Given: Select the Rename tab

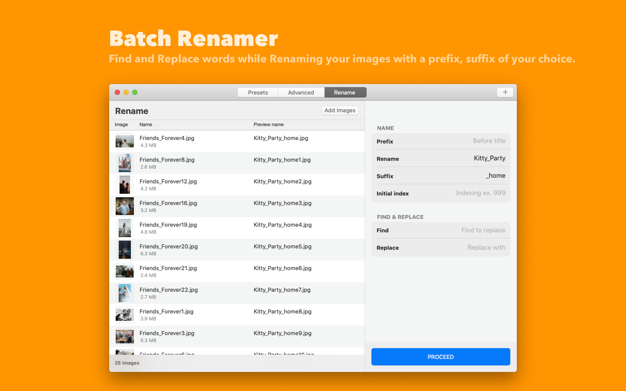Looking at the screenshot, I should coord(345,92).
